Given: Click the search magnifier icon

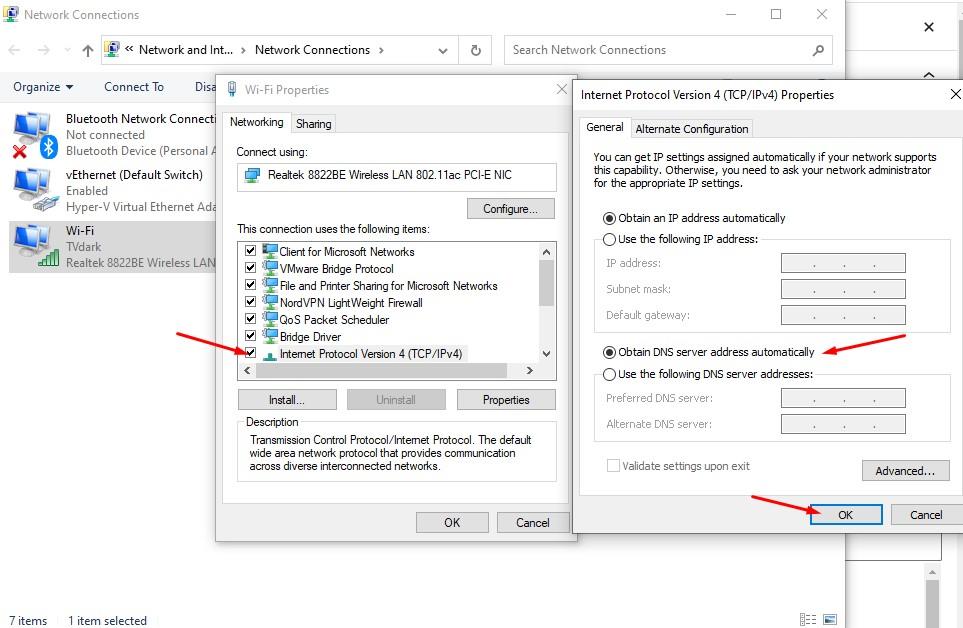Looking at the screenshot, I should (x=817, y=50).
